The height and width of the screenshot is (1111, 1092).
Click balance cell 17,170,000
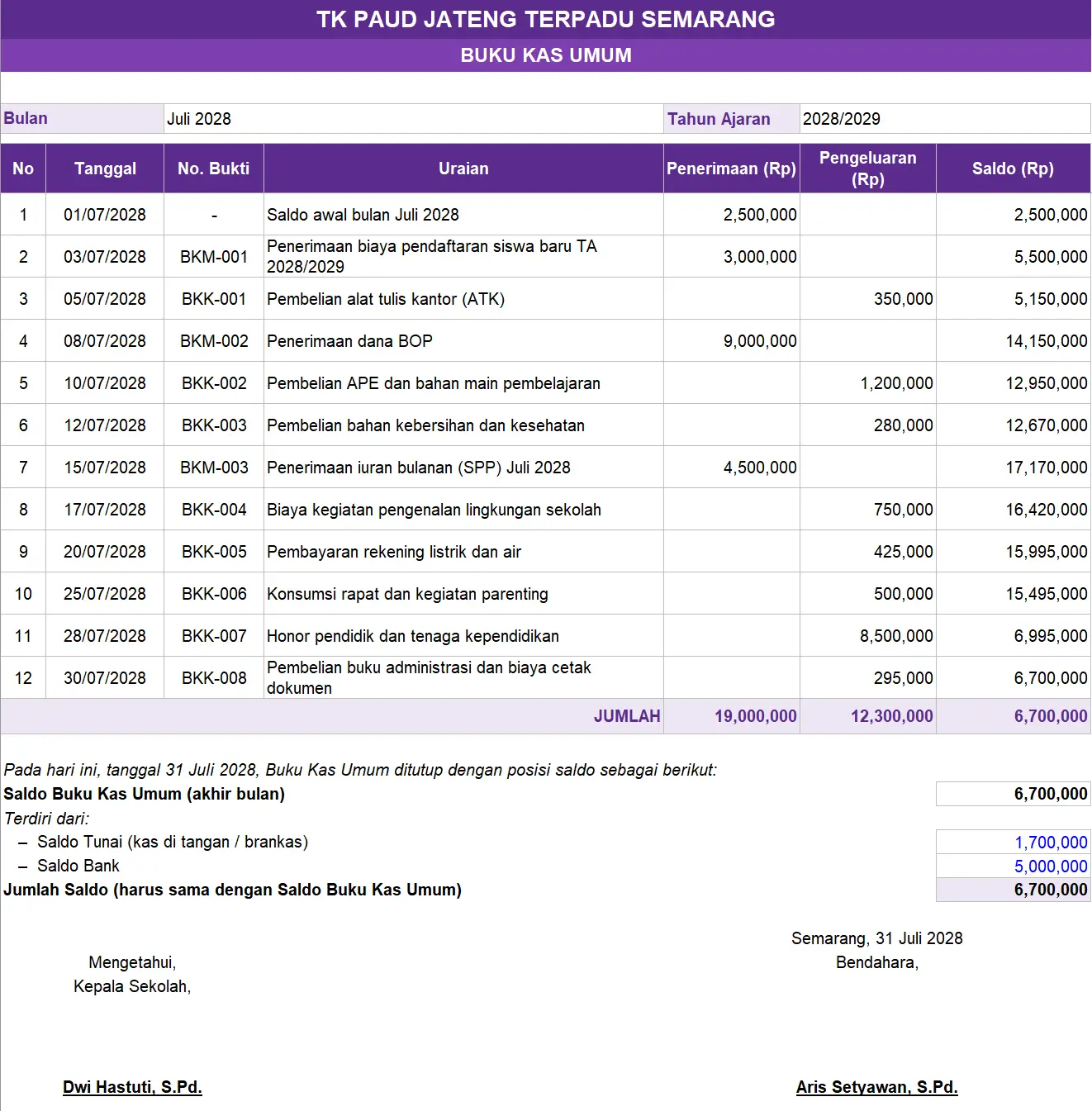pos(1013,468)
